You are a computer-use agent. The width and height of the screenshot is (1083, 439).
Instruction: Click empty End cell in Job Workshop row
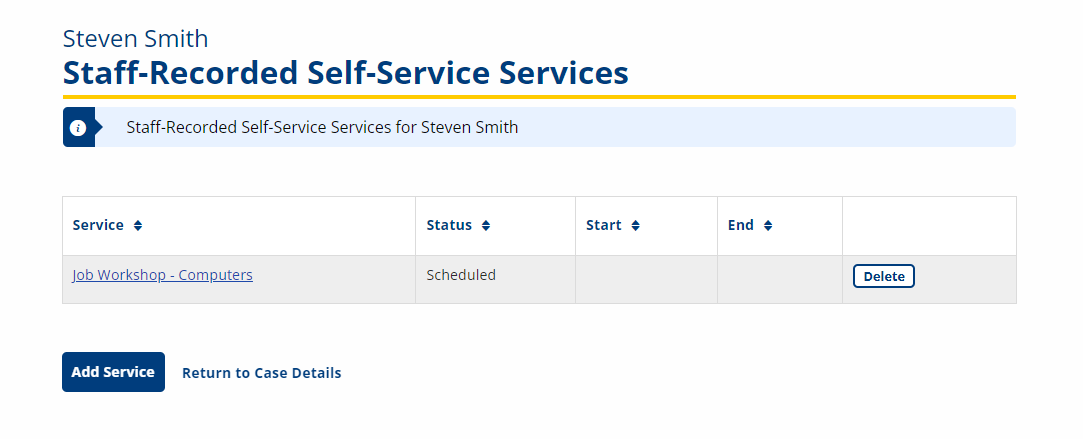pyautogui.click(x=780, y=280)
